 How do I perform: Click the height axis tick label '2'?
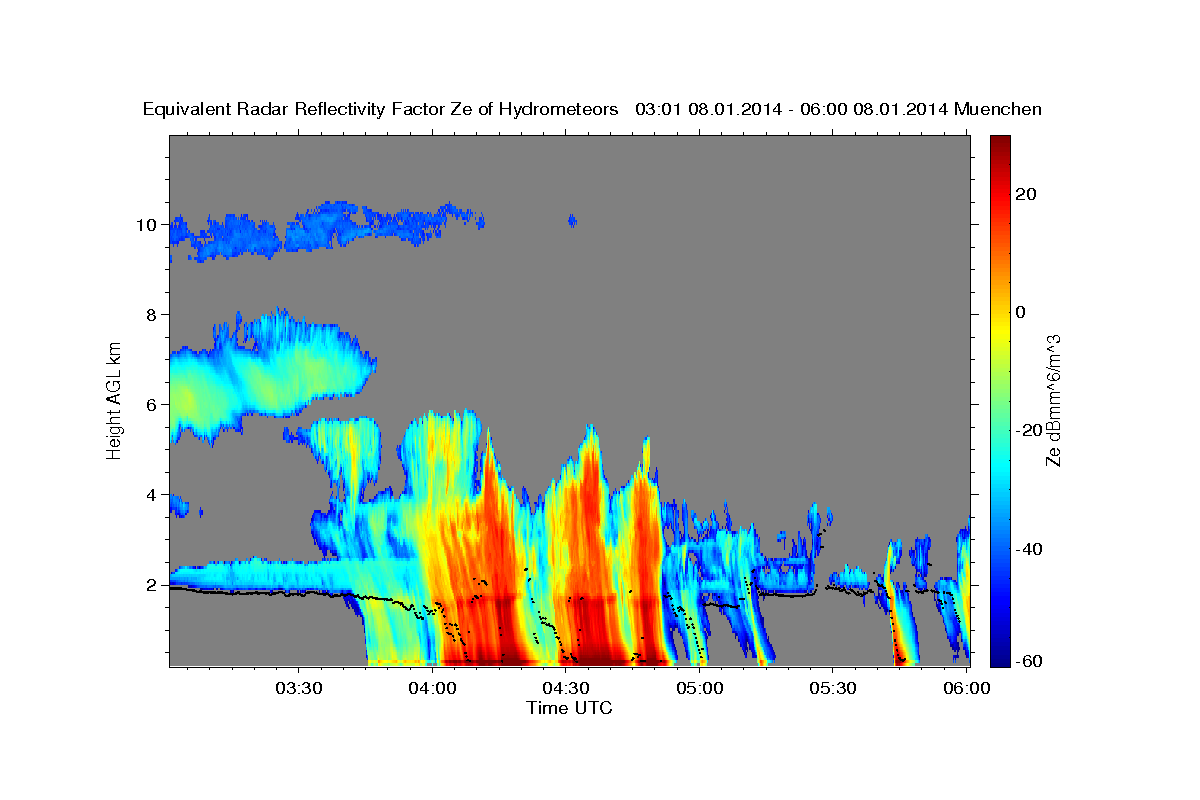(x=152, y=585)
